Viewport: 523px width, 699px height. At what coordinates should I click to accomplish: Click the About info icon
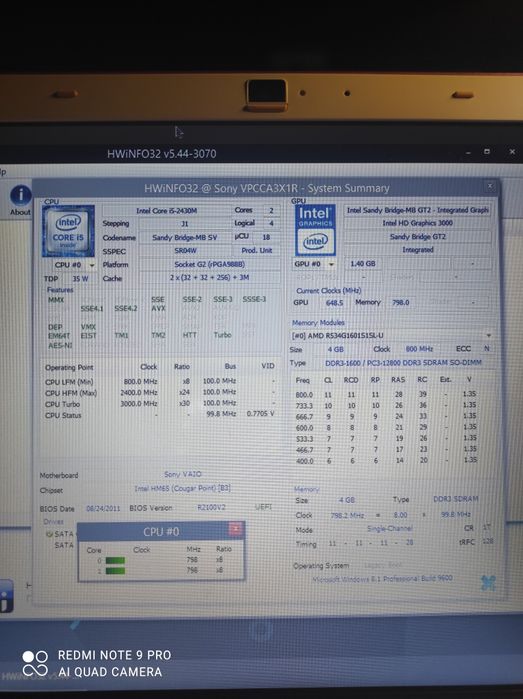[21, 195]
